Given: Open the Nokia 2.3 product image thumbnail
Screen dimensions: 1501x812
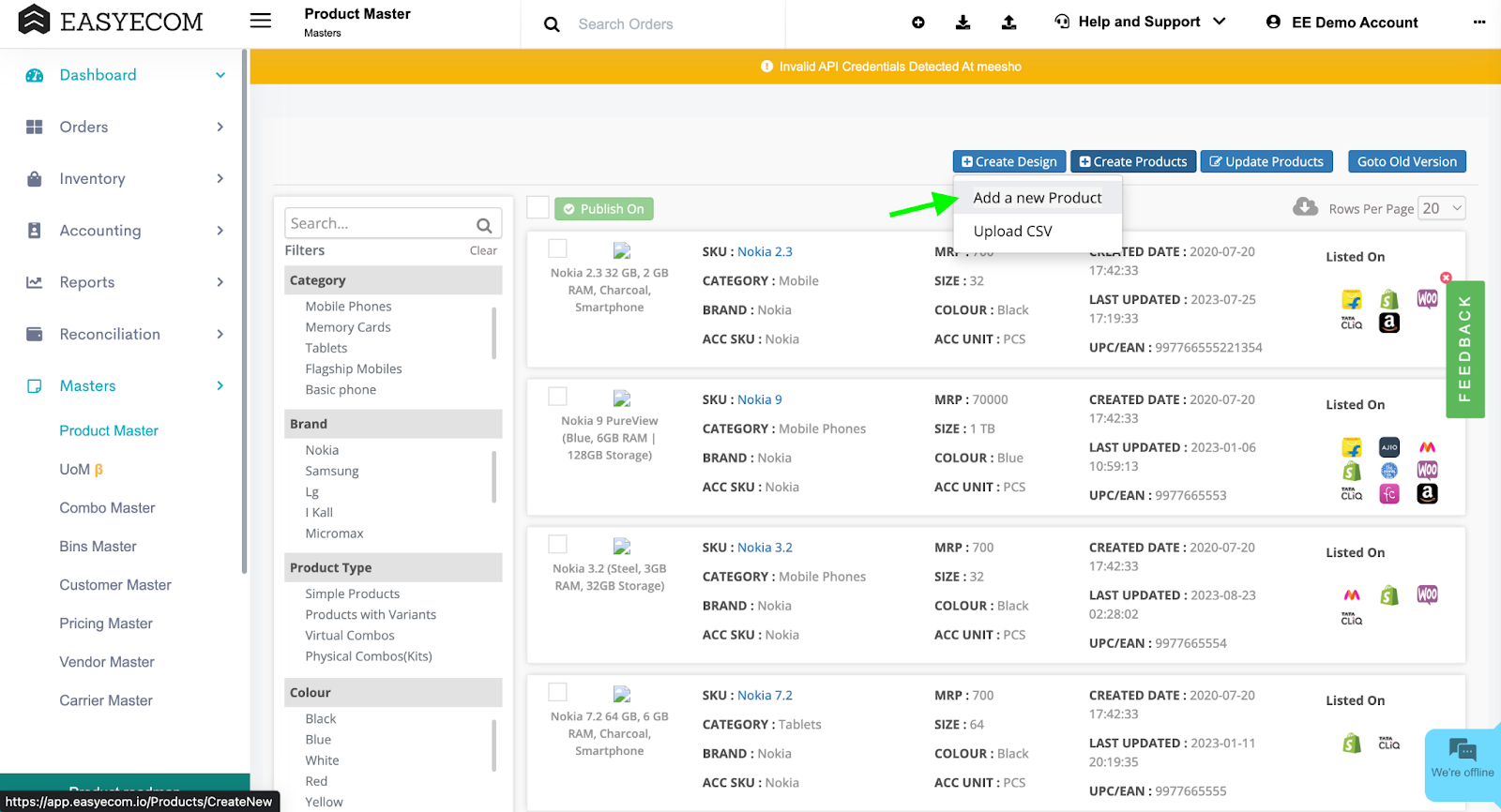Looking at the screenshot, I should pos(621,250).
